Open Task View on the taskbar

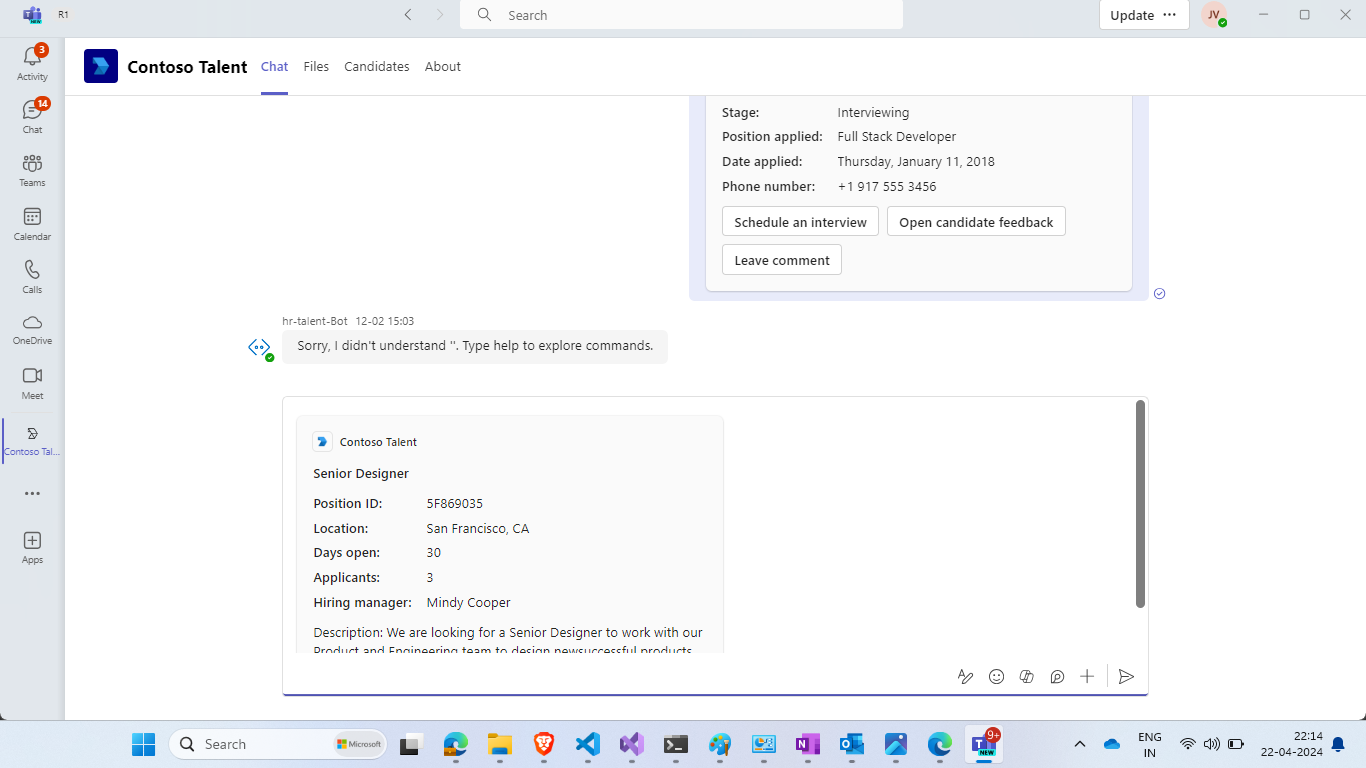tap(410, 744)
